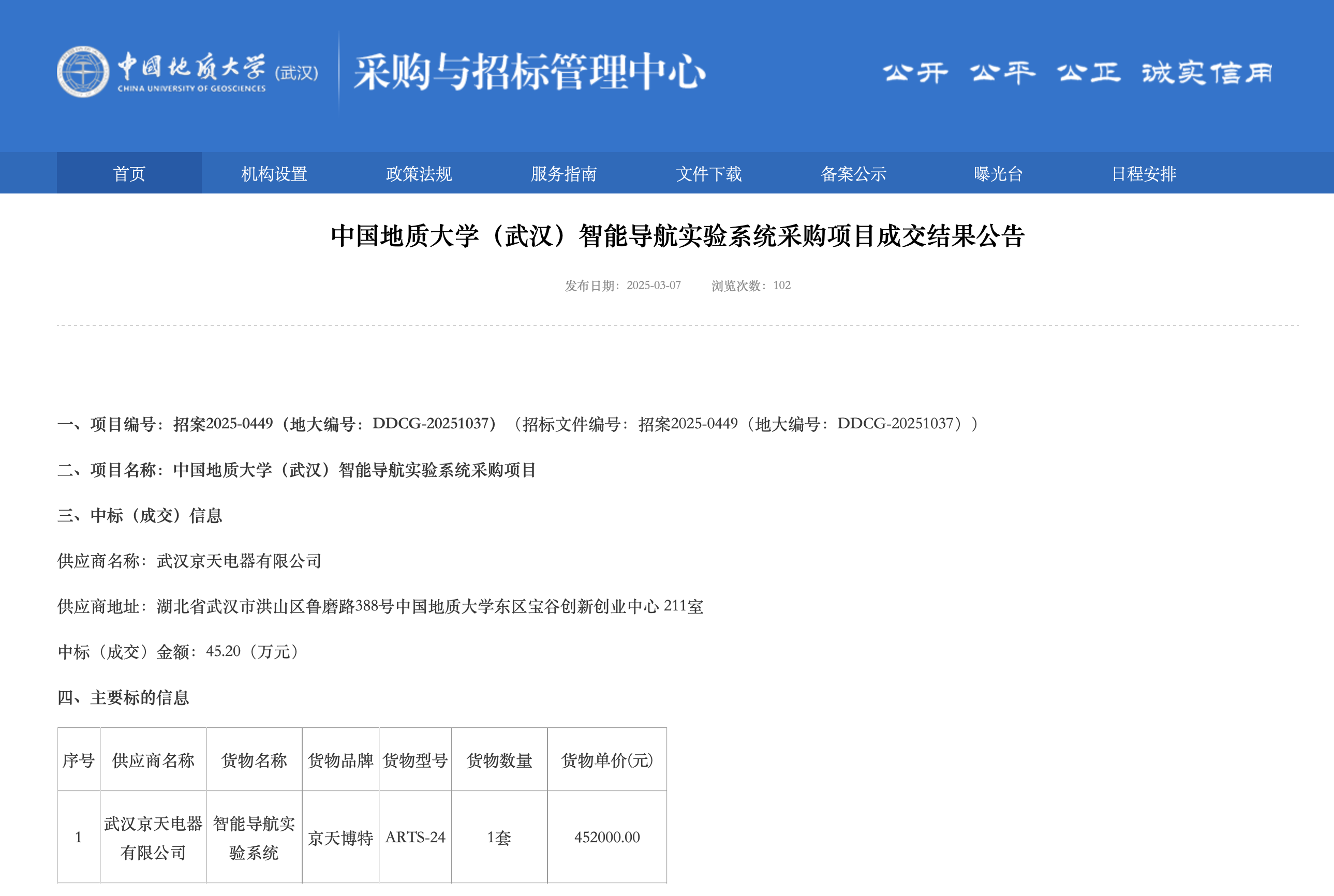
Task: Select 服务指南 in the navigation bar
Action: (x=564, y=173)
